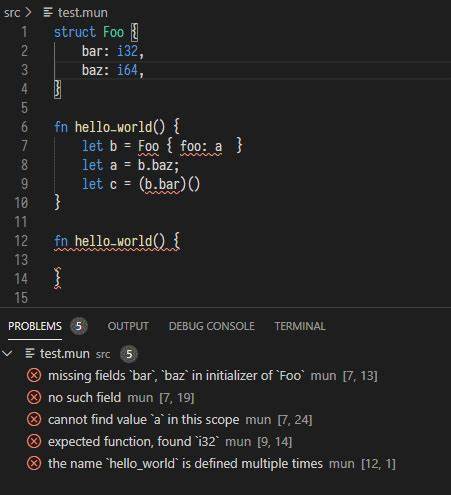Click error icon for no such field
Image resolution: width=451 pixels, height=495 pixels.
pos(34,397)
